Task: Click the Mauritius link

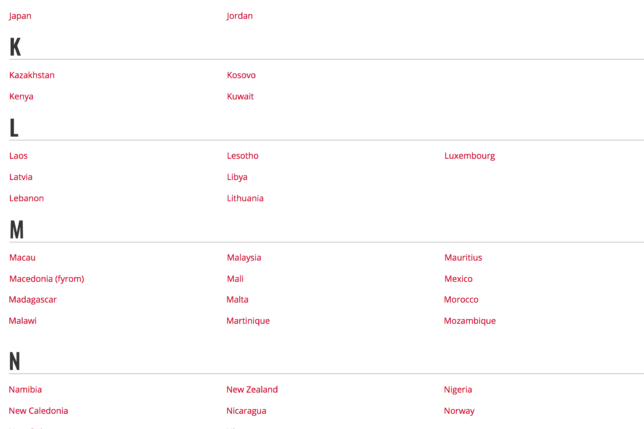Action: tap(463, 258)
